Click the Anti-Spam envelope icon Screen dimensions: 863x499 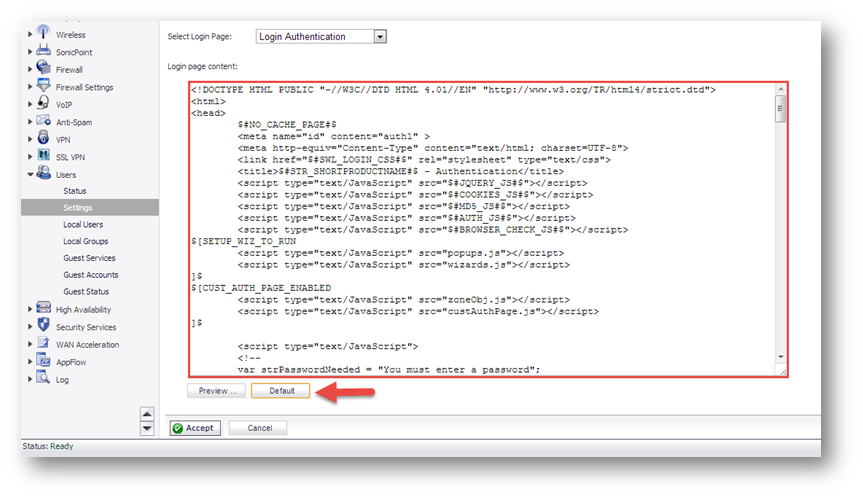(44, 121)
